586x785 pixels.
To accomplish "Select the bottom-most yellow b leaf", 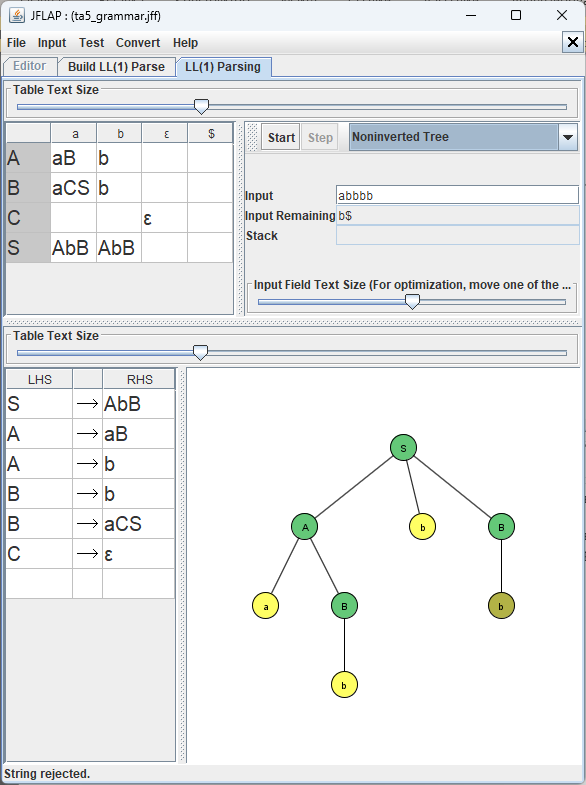I will 344,685.
